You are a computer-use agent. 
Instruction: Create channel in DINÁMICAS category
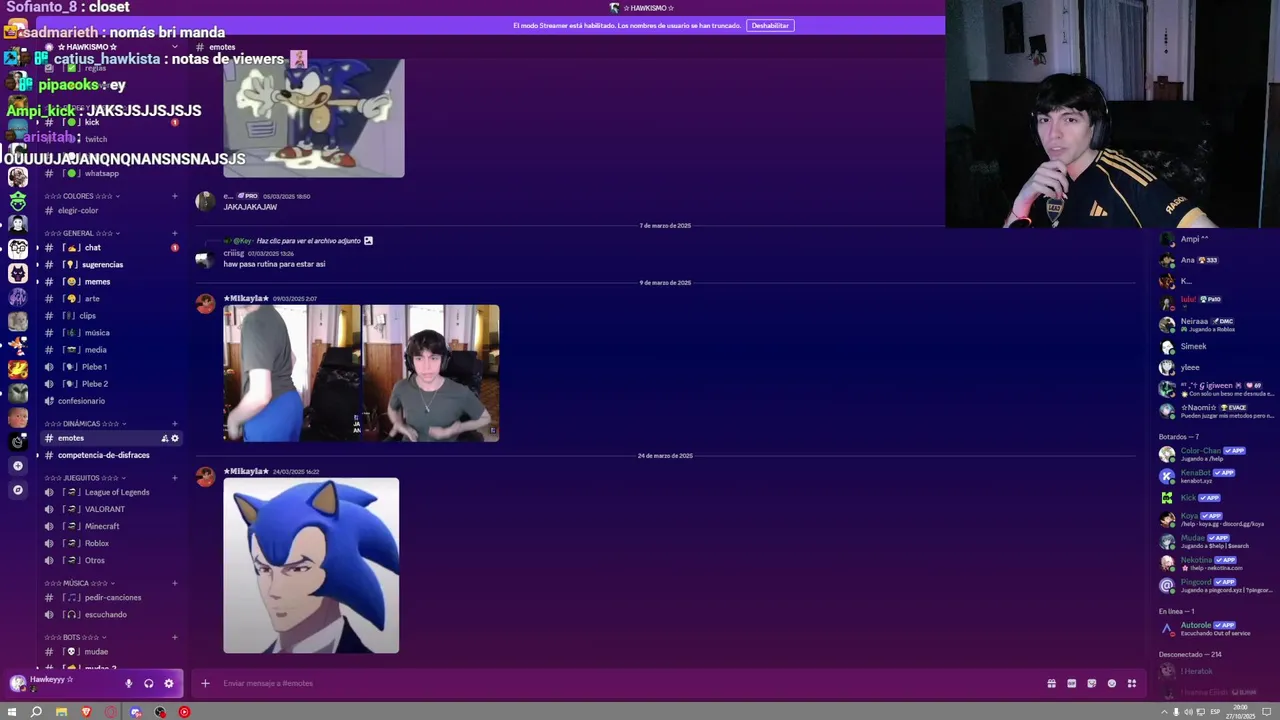tap(175, 424)
